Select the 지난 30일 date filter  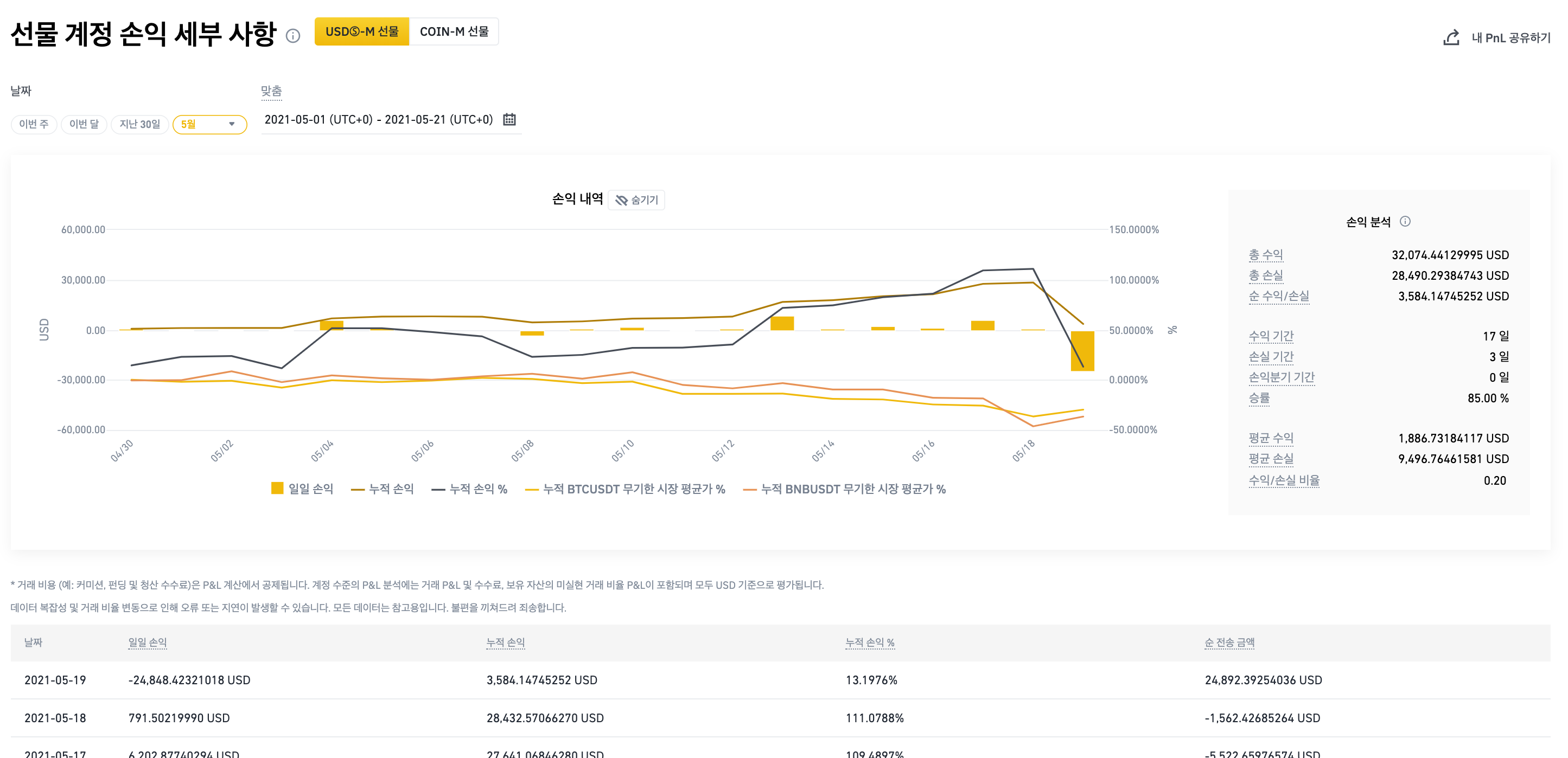point(139,124)
